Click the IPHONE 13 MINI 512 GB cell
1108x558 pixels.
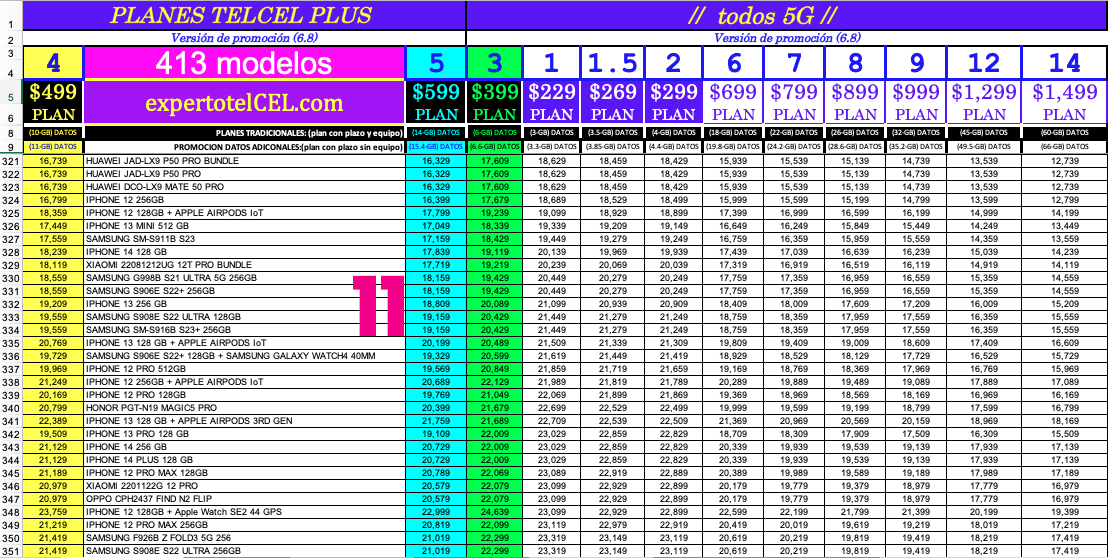click(244, 226)
